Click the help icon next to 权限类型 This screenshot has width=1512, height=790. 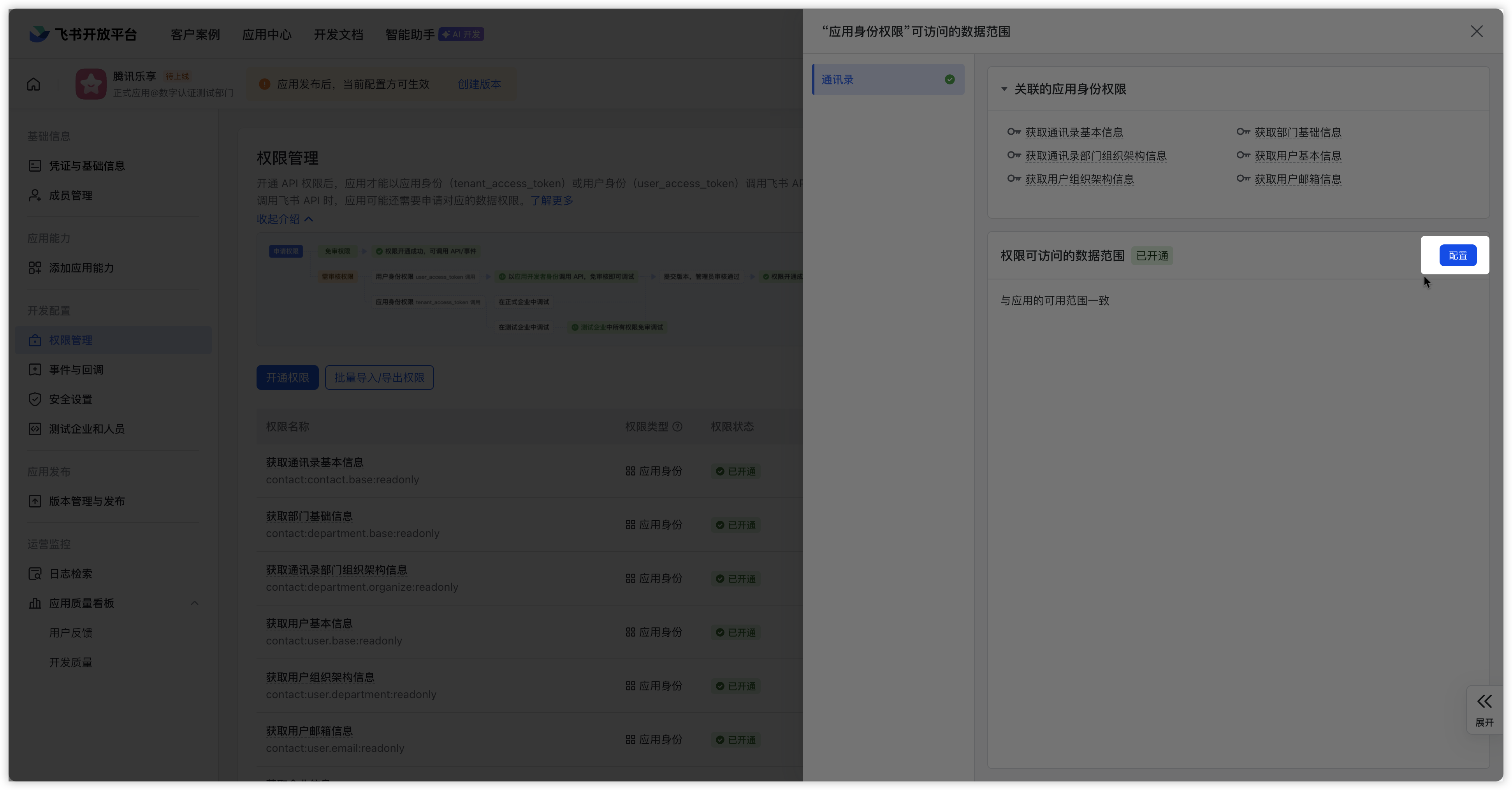click(677, 427)
